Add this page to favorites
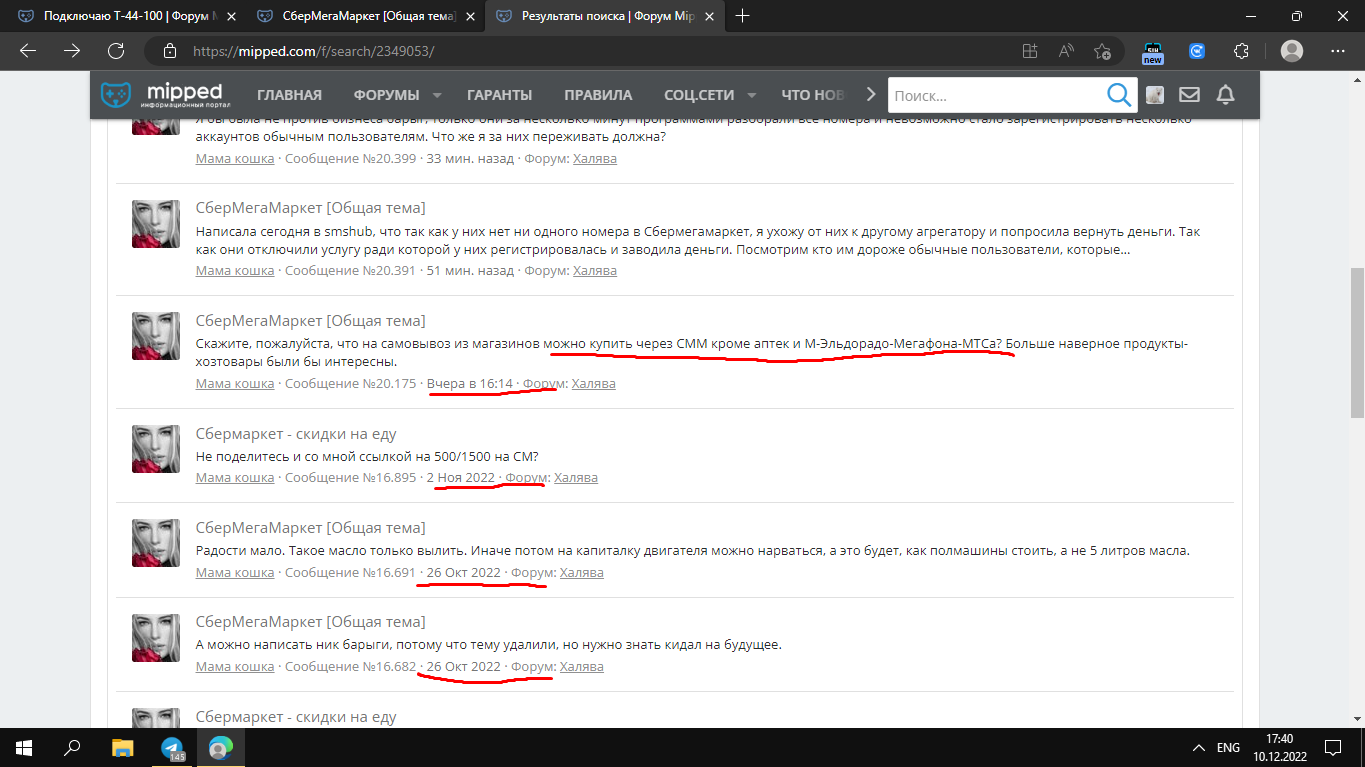Image resolution: width=1365 pixels, height=767 pixels. (1102, 51)
